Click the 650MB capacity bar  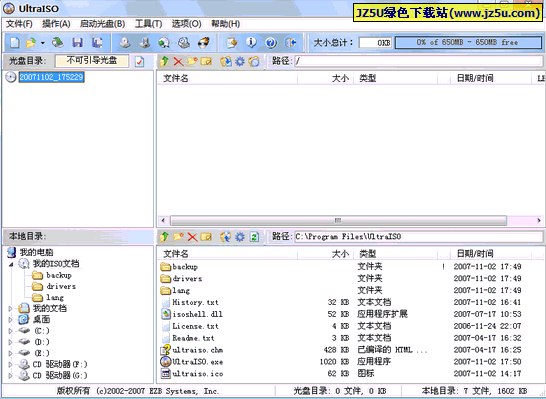468,42
